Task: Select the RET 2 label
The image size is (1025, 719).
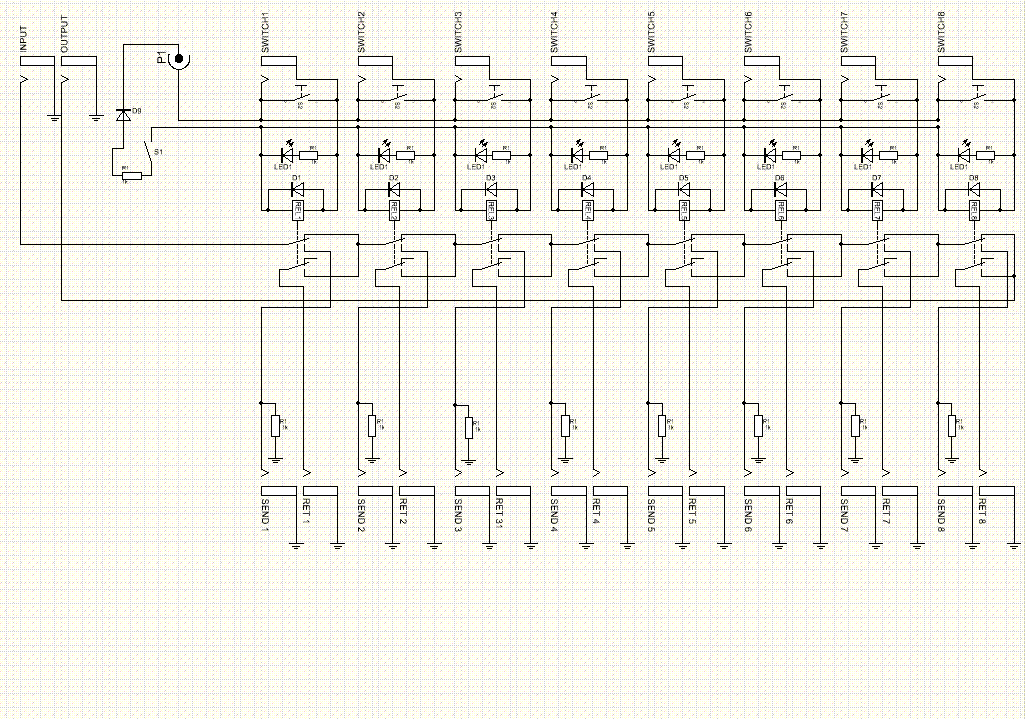Action: (402, 512)
